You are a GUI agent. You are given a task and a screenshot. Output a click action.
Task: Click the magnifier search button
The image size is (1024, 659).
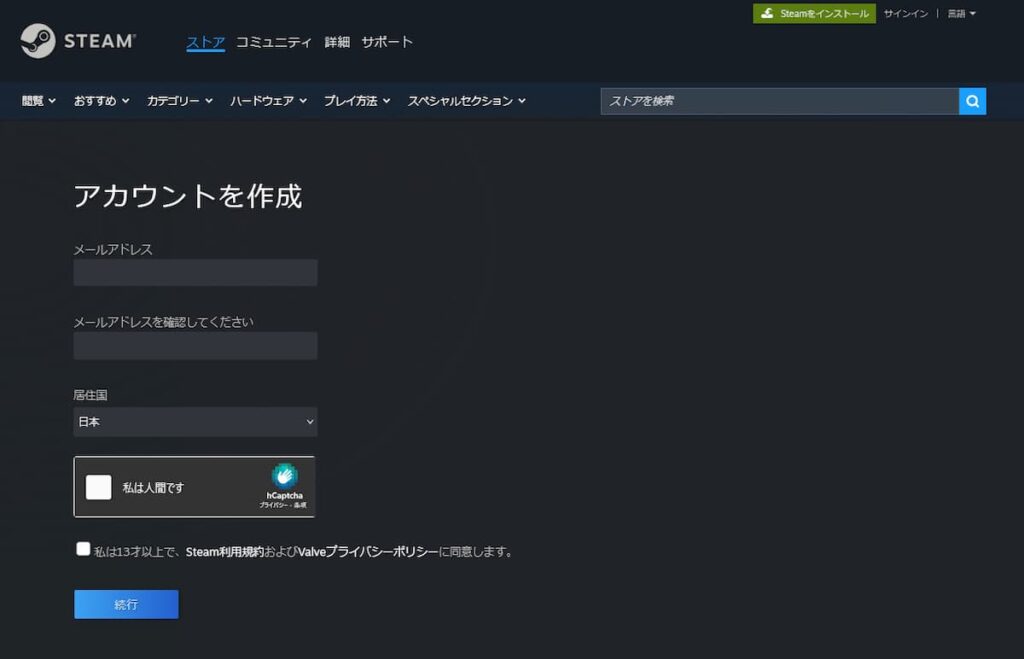tap(972, 101)
